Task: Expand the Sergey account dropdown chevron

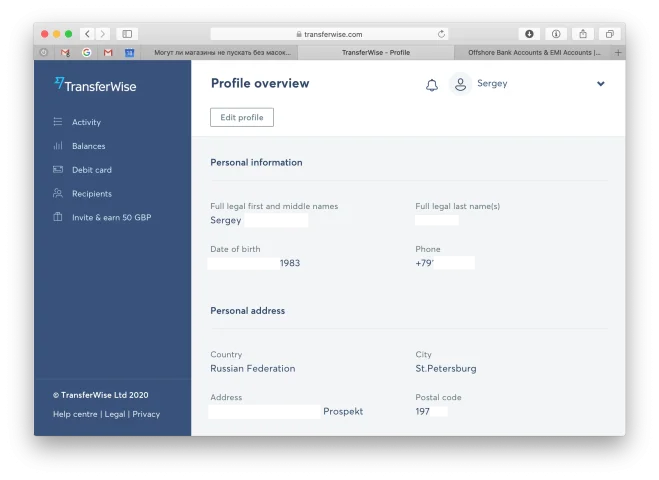Action: [x=601, y=84]
